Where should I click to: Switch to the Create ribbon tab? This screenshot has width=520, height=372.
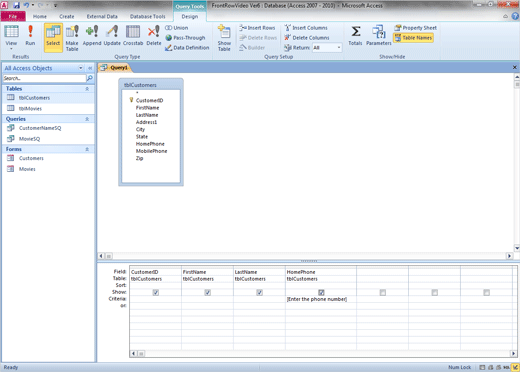click(67, 16)
